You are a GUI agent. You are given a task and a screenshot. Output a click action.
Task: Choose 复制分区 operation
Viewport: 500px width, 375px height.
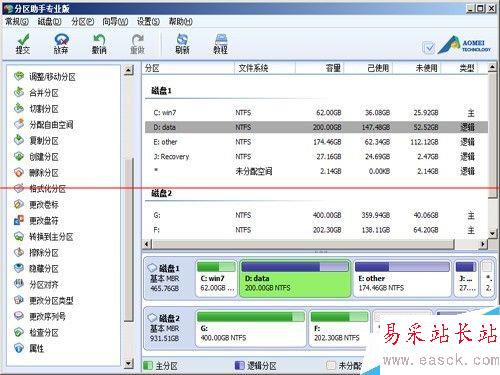36,141
